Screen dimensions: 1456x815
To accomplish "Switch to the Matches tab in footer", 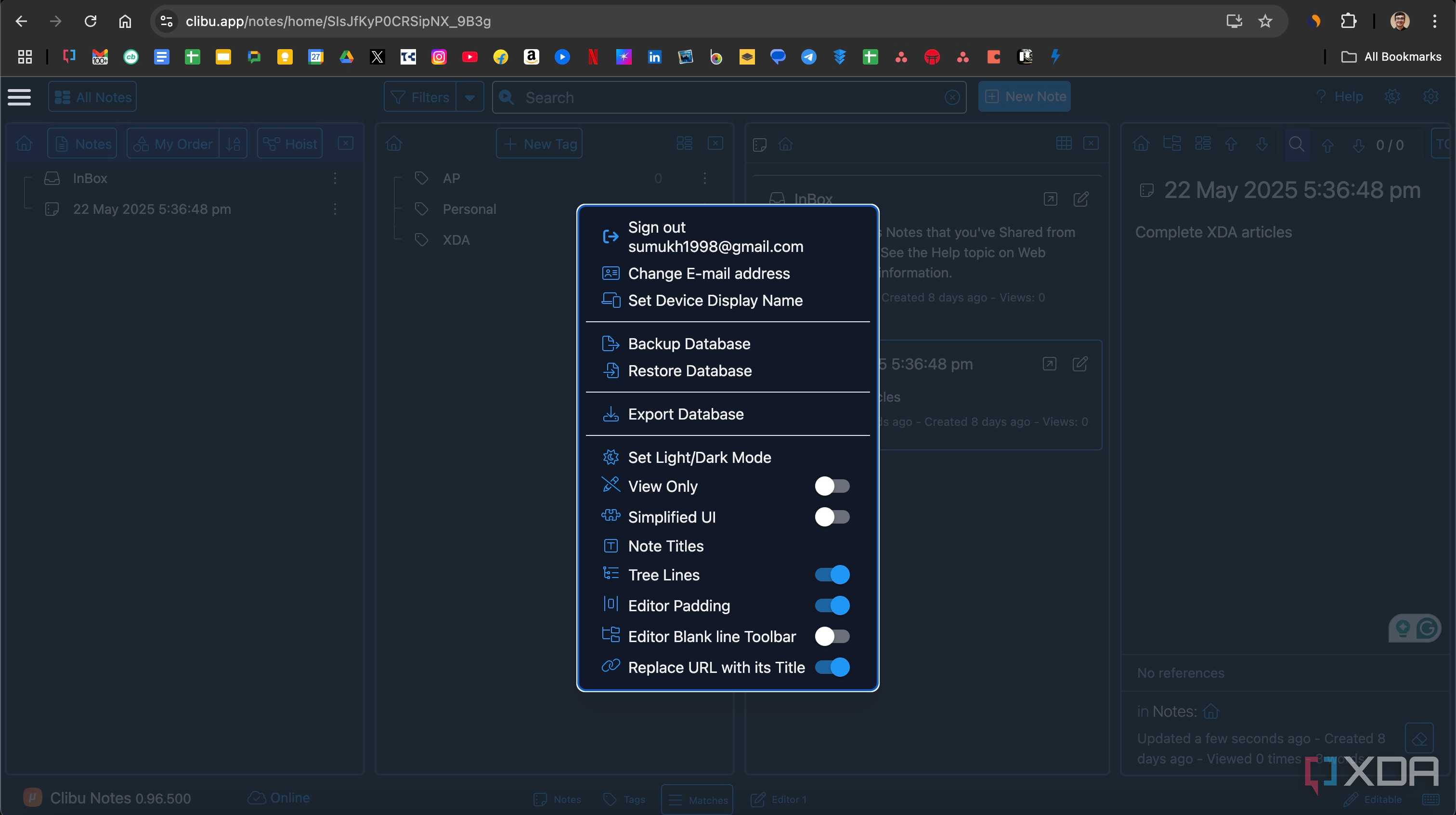I will [697, 799].
